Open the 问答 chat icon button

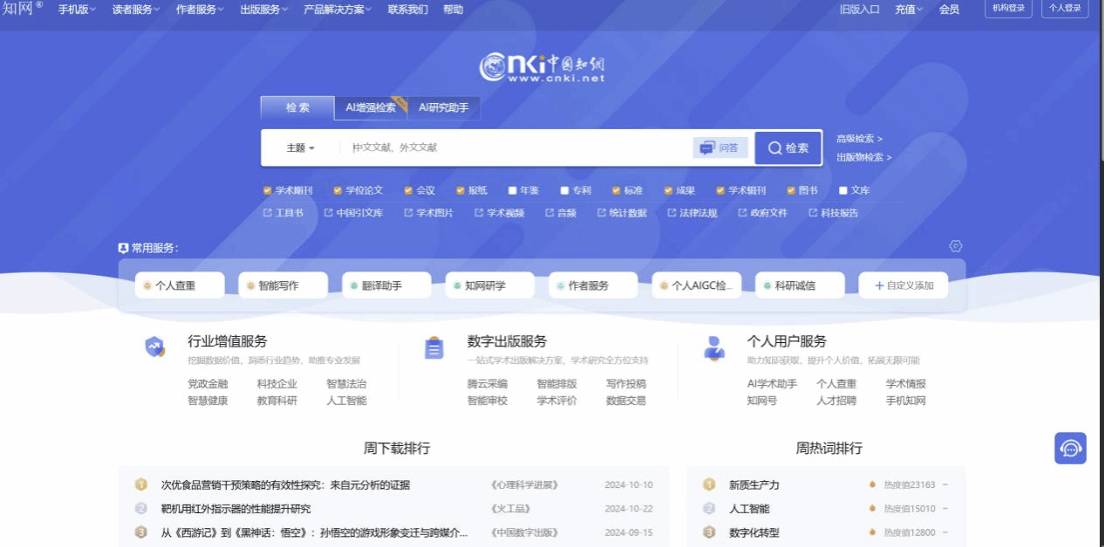(720, 148)
